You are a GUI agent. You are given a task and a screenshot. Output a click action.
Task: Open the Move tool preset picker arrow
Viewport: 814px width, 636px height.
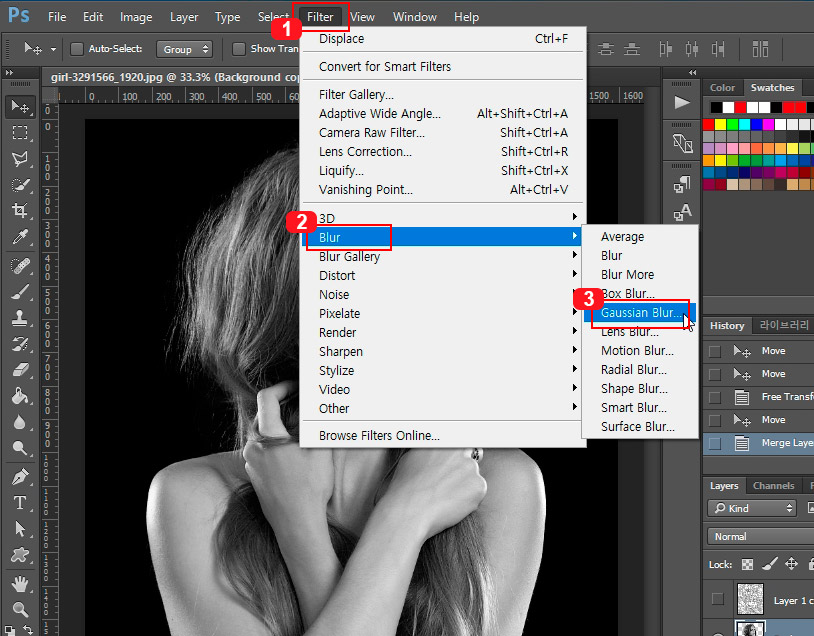(53, 50)
